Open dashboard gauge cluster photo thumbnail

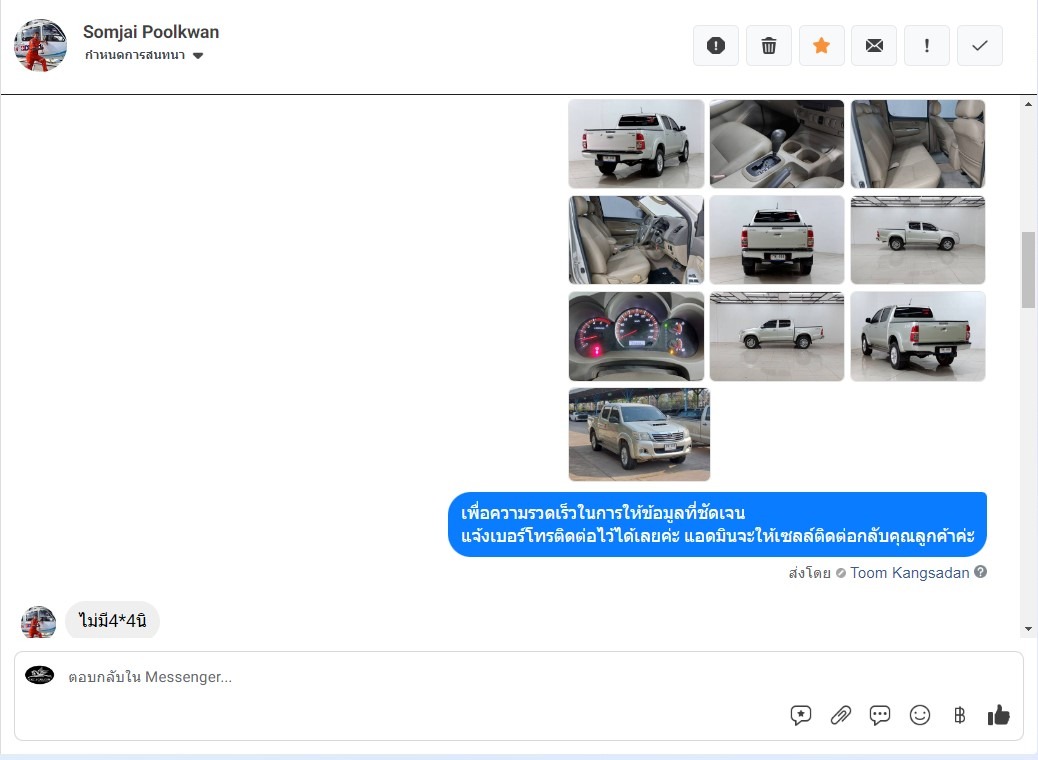click(x=636, y=336)
